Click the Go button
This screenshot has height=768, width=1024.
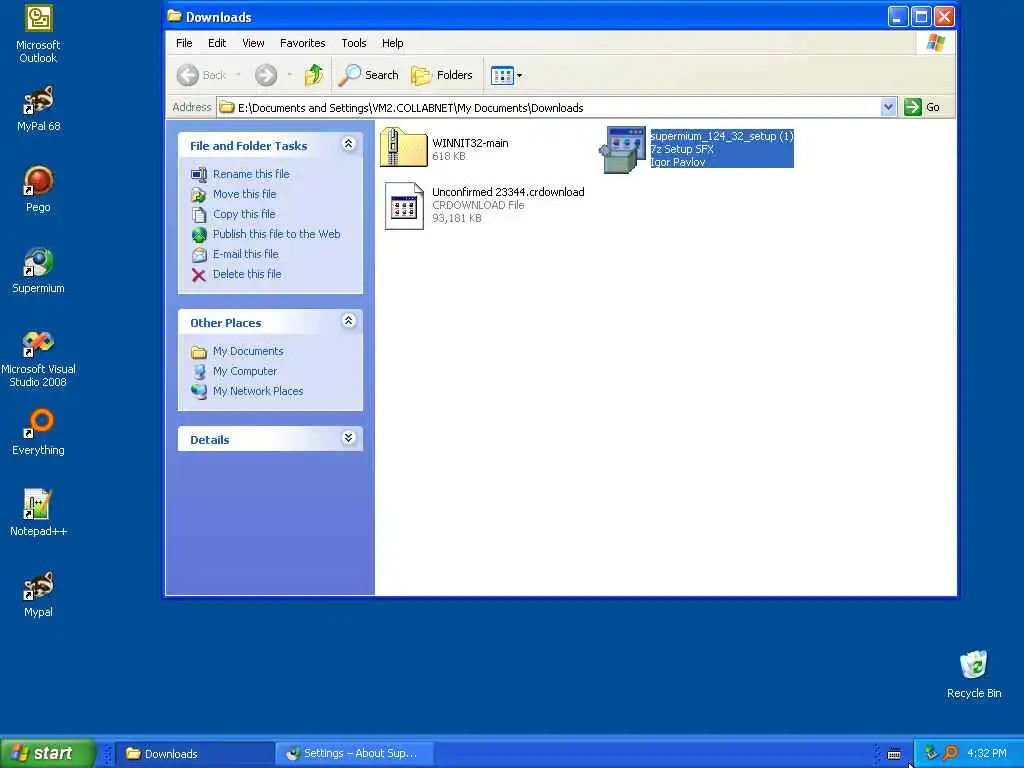pyautogui.click(x=922, y=107)
